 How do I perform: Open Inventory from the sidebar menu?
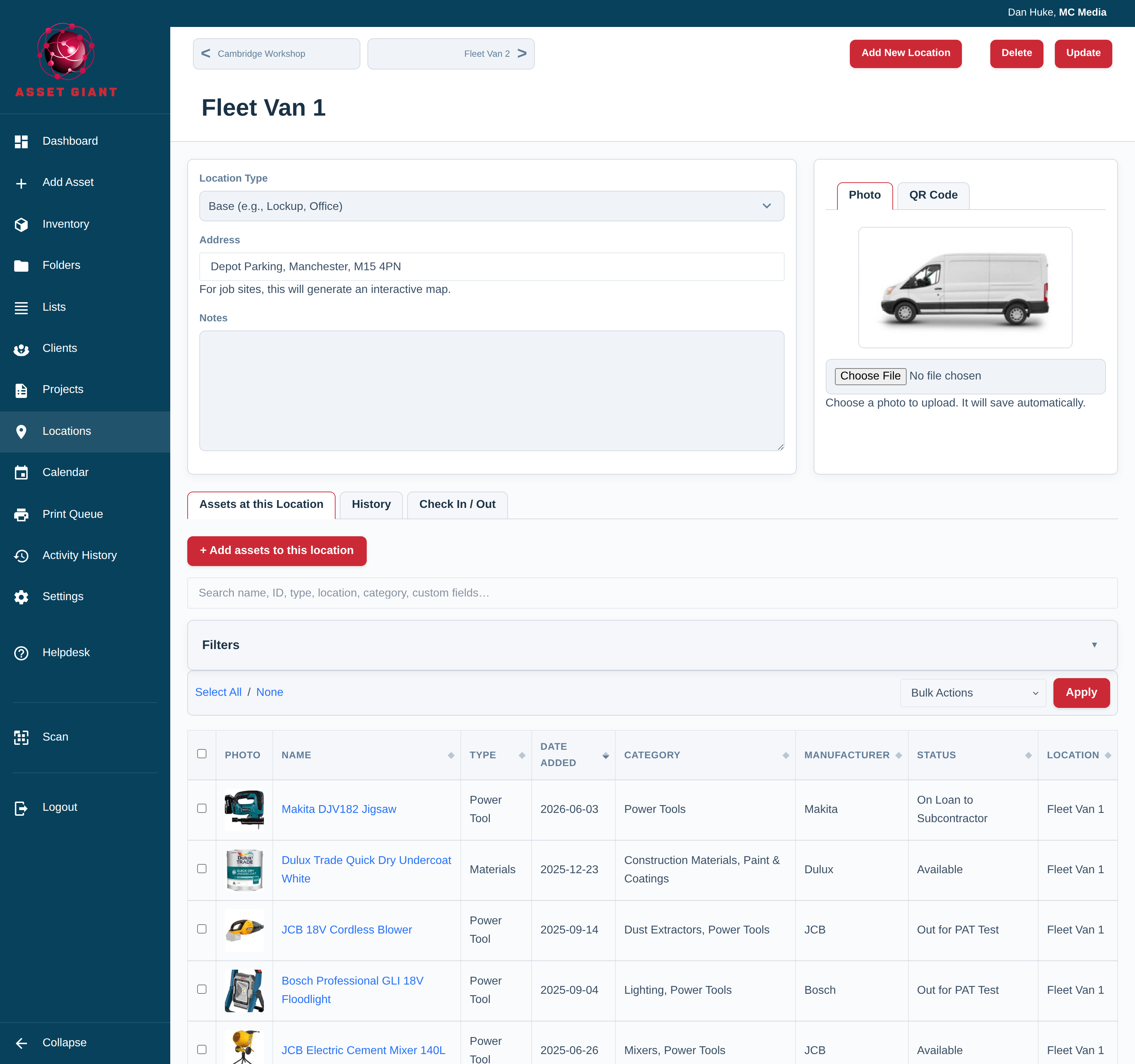(85, 225)
